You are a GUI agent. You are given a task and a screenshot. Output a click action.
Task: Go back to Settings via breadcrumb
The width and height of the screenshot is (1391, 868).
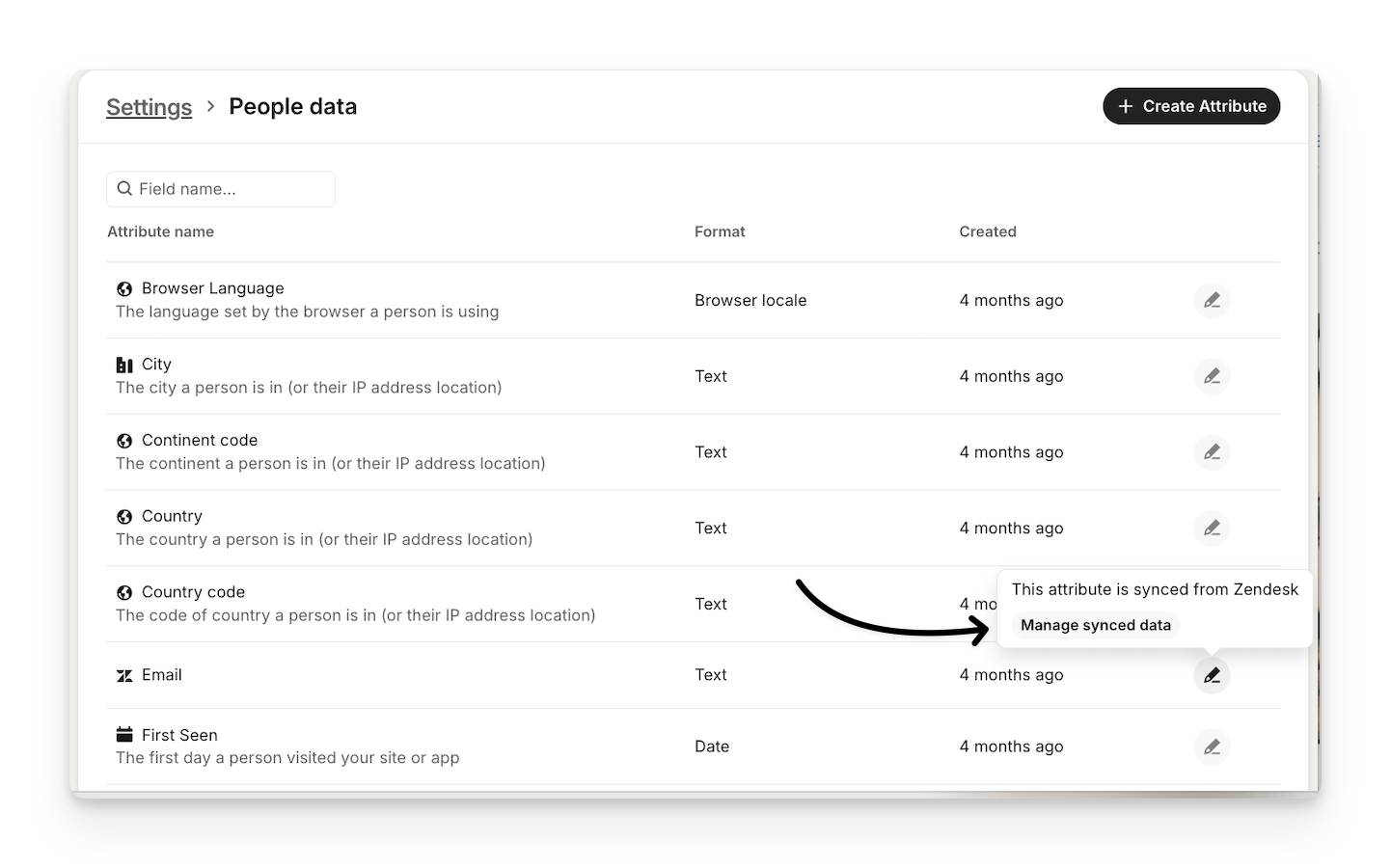pos(149,107)
